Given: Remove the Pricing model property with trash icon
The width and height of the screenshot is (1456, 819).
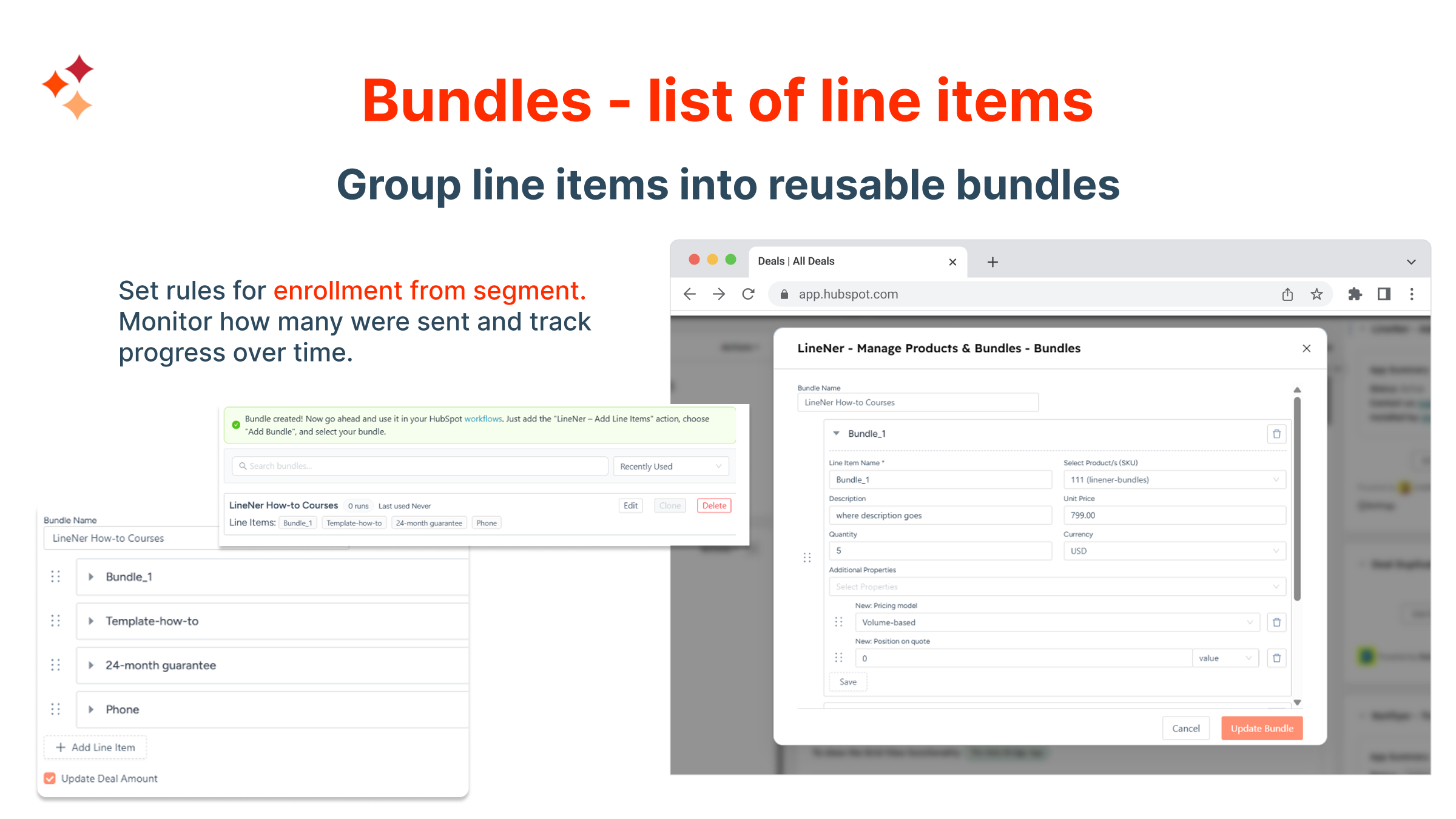Looking at the screenshot, I should coord(1276,622).
